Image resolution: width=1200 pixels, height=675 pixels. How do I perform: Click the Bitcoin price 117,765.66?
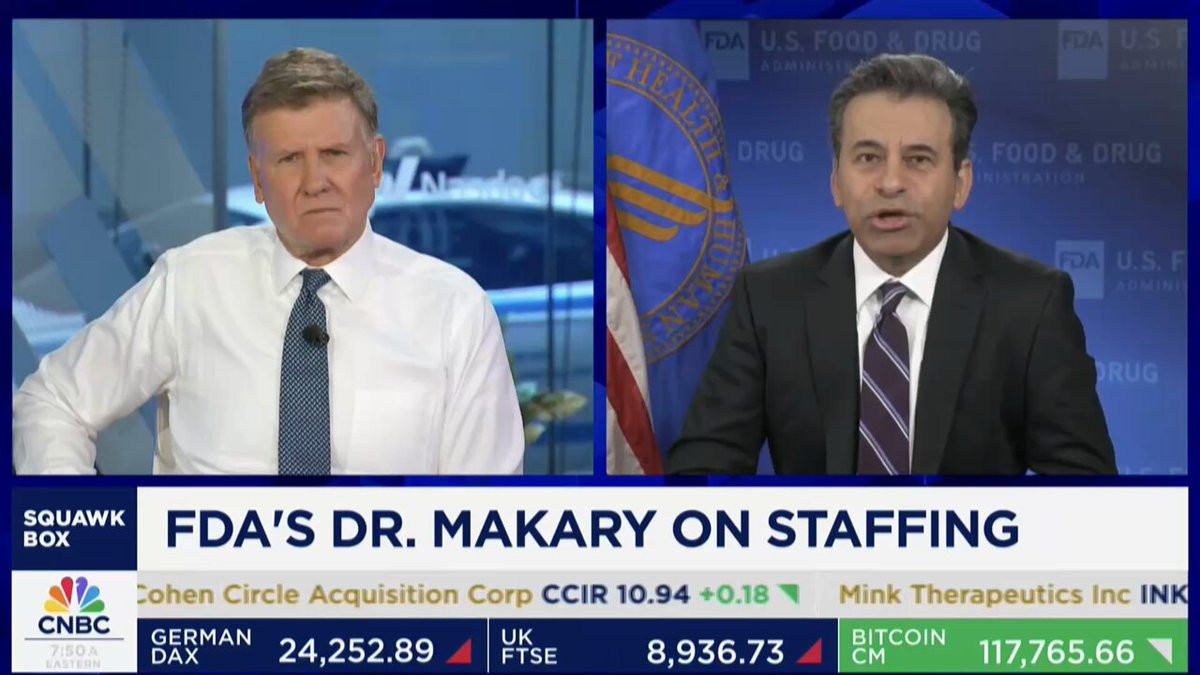point(1056,652)
